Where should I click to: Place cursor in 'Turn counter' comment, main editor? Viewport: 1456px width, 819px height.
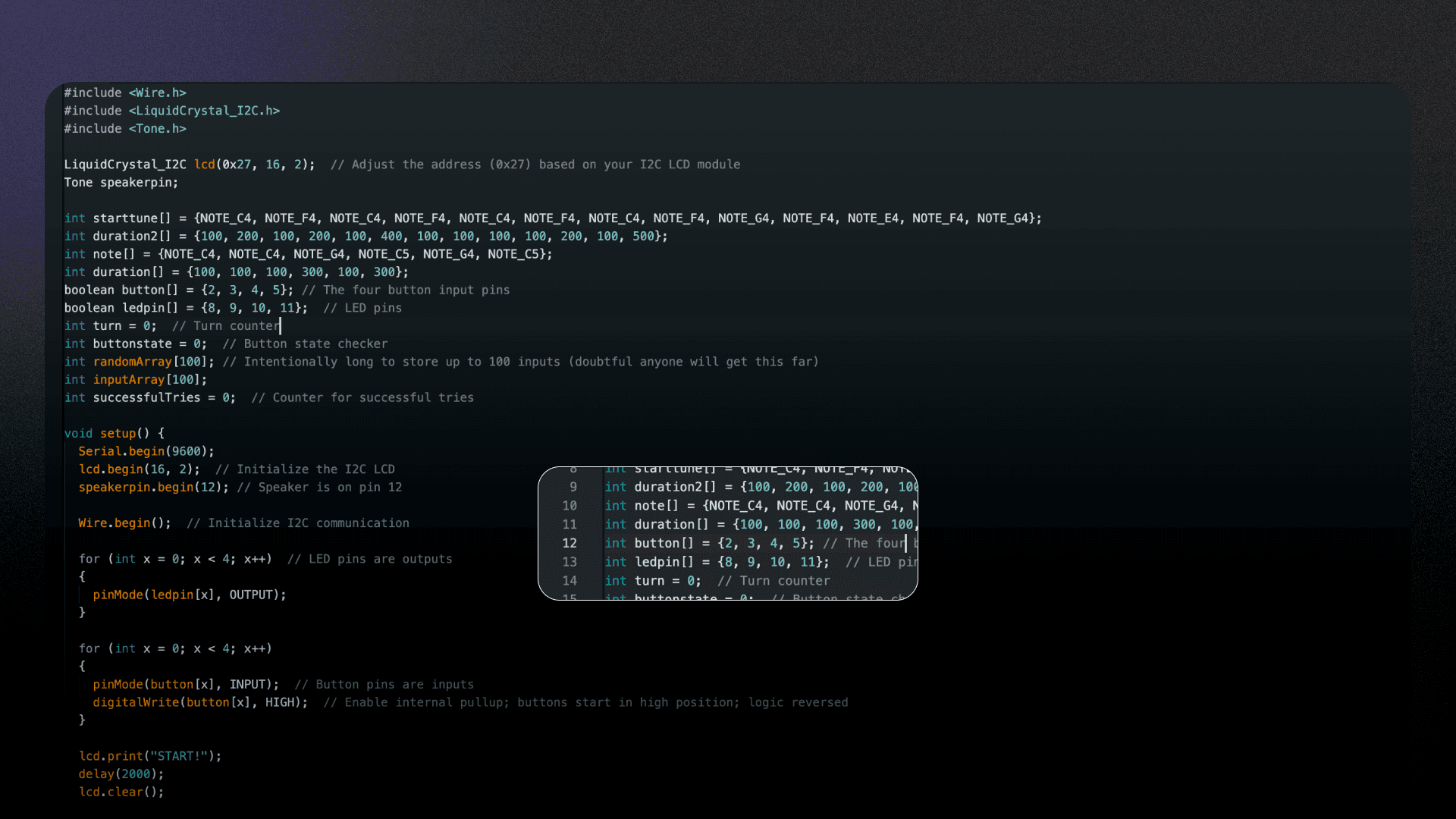click(x=235, y=326)
